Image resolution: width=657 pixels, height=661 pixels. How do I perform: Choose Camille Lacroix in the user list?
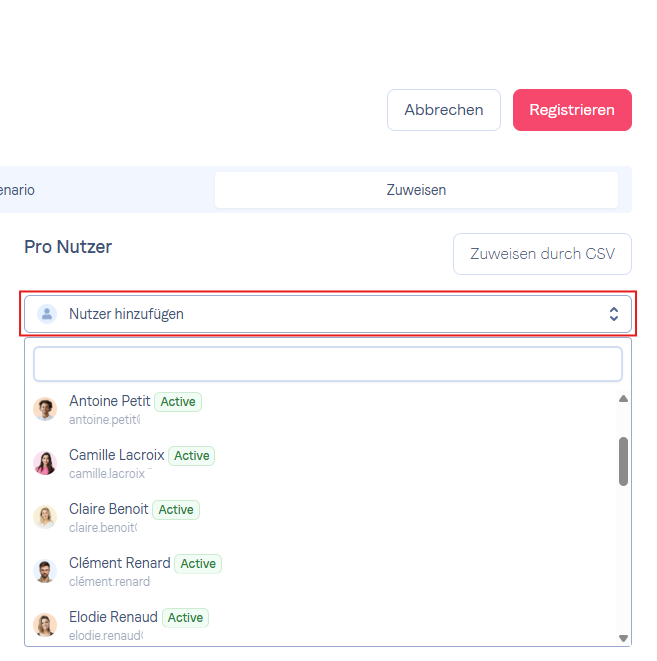pos(320,463)
